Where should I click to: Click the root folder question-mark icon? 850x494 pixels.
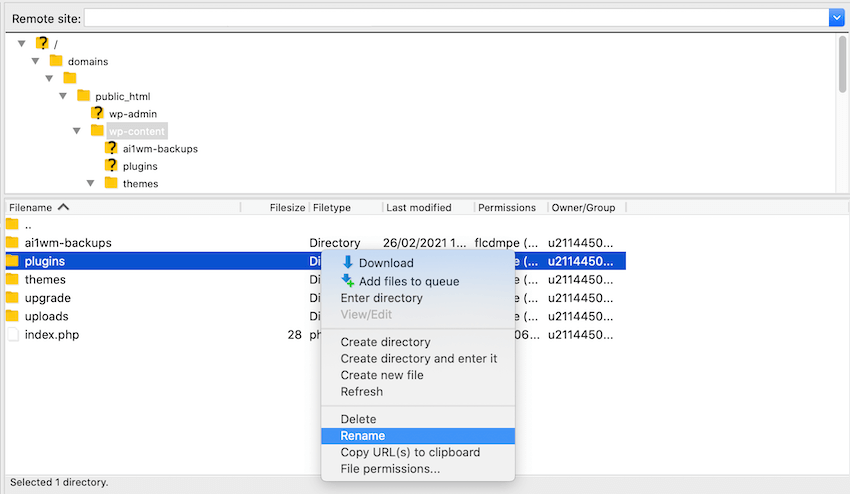point(42,44)
